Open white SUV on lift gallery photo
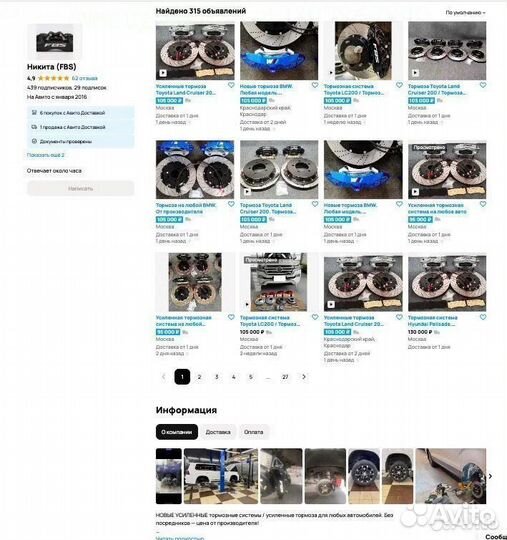The image size is (507, 540). [221, 476]
